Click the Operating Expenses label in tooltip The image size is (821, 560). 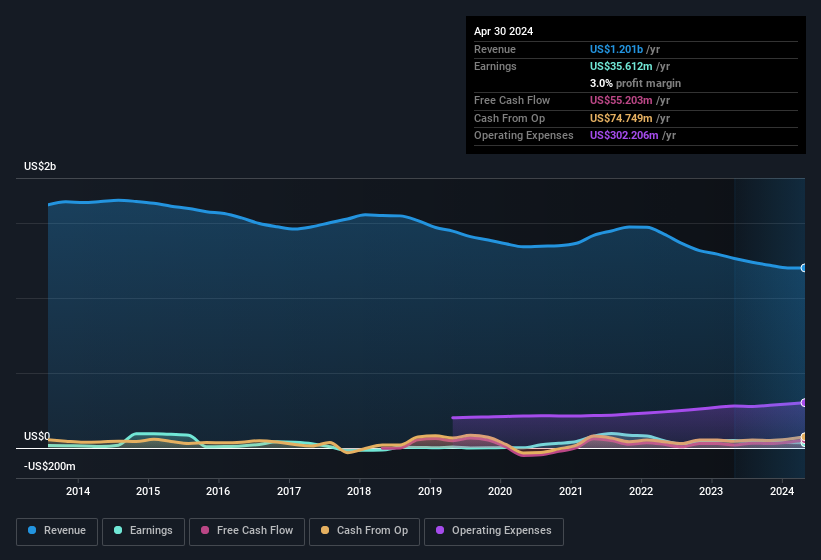tap(524, 136)
